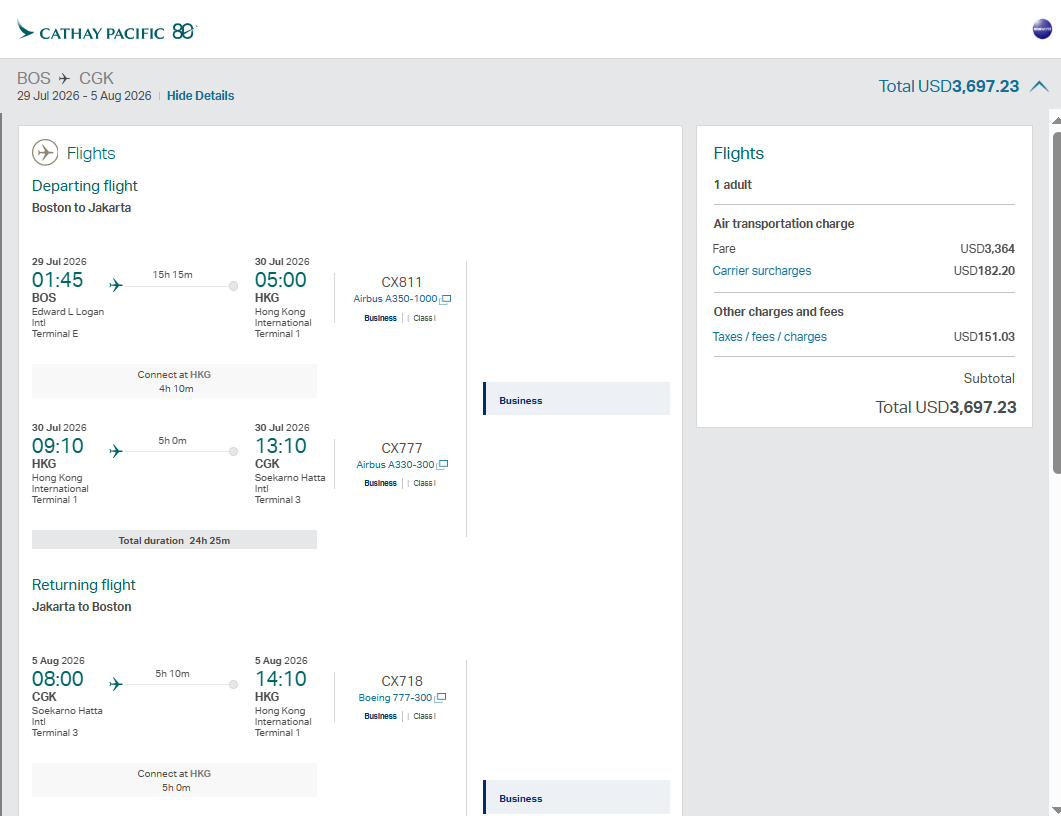Click Hide Details link
1061x816 pixels.
point(200,95)
